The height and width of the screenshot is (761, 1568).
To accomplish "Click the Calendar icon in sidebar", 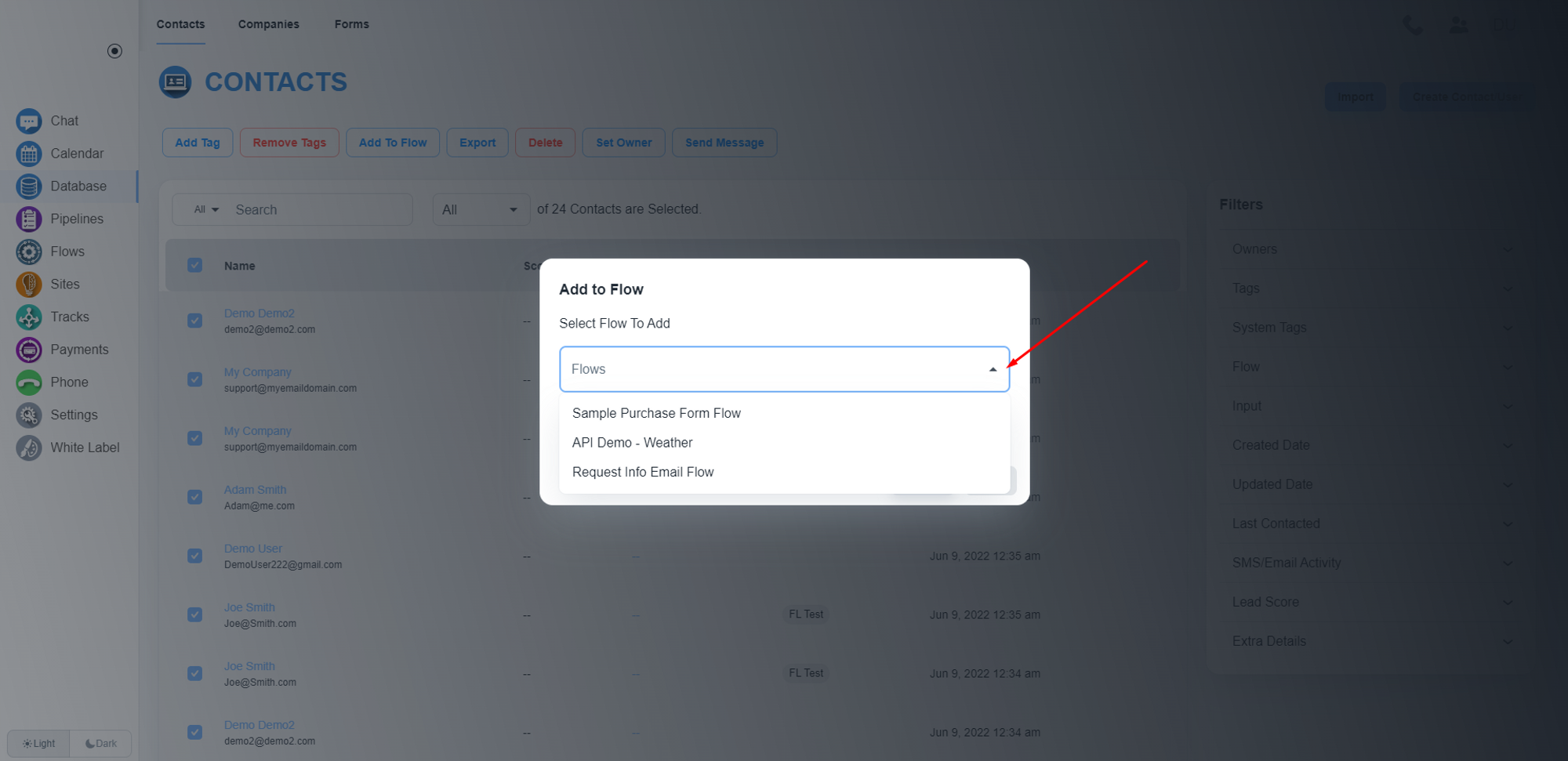I will pos(29,154).
